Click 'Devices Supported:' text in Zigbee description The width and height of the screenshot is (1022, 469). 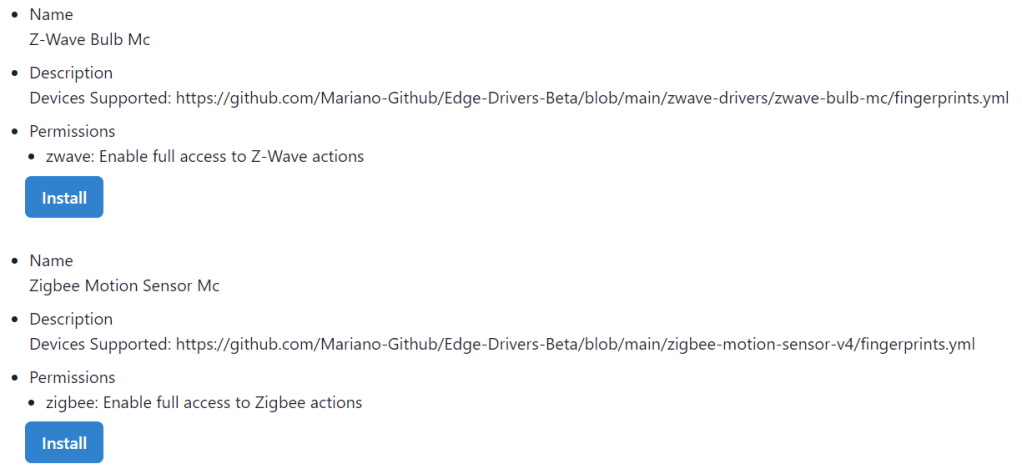(x=100, y=344)
